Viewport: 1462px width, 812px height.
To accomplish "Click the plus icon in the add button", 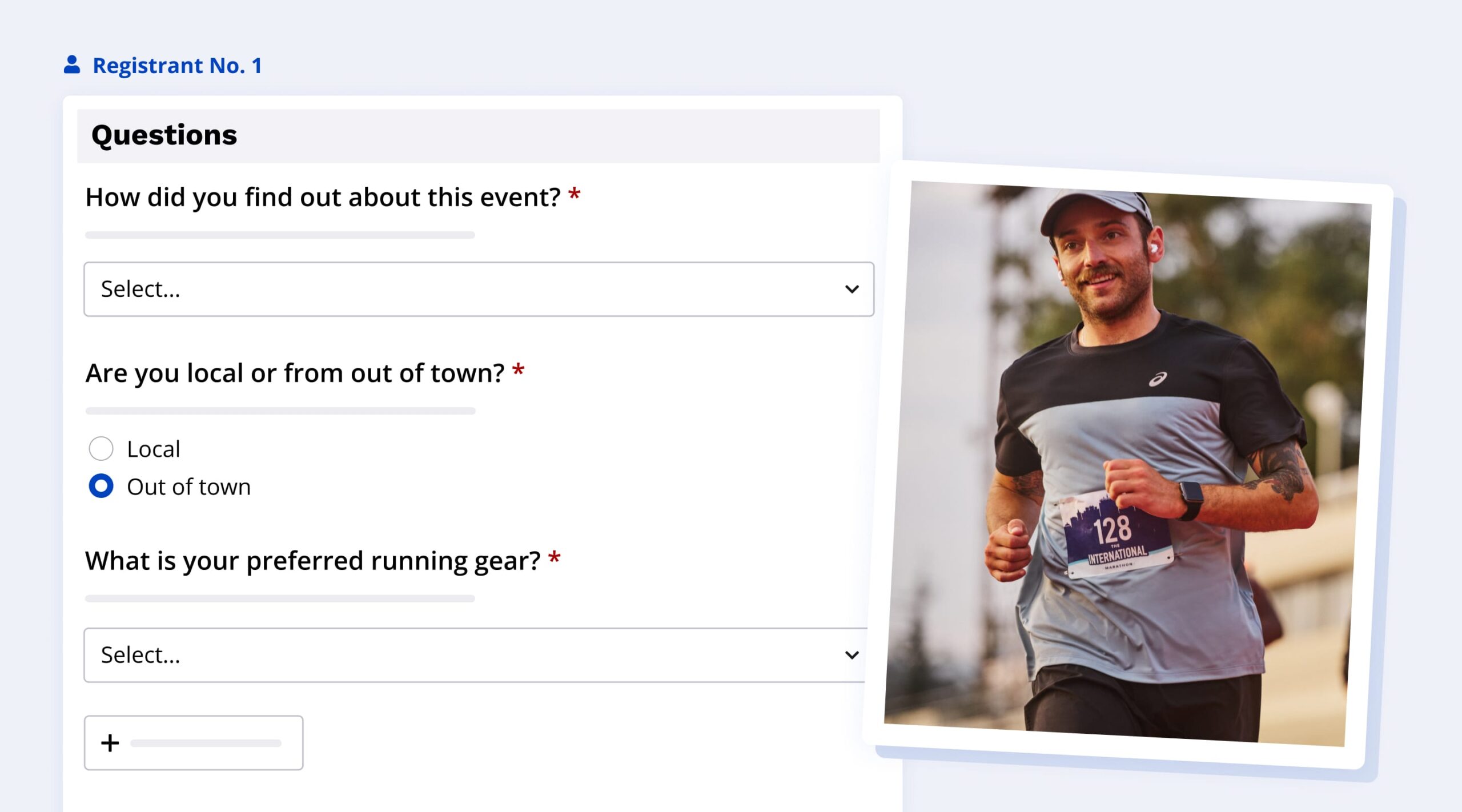I will [x=110, y=743].
